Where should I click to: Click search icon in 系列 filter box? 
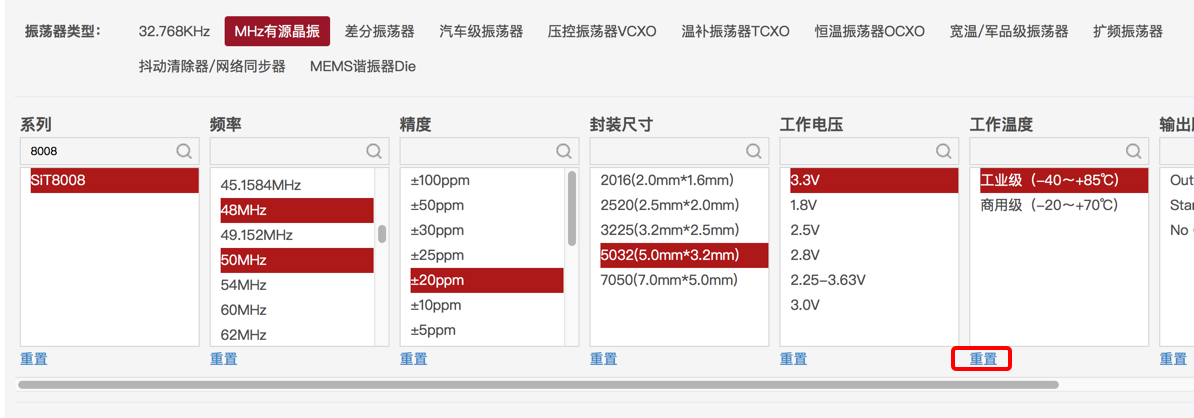184,151
